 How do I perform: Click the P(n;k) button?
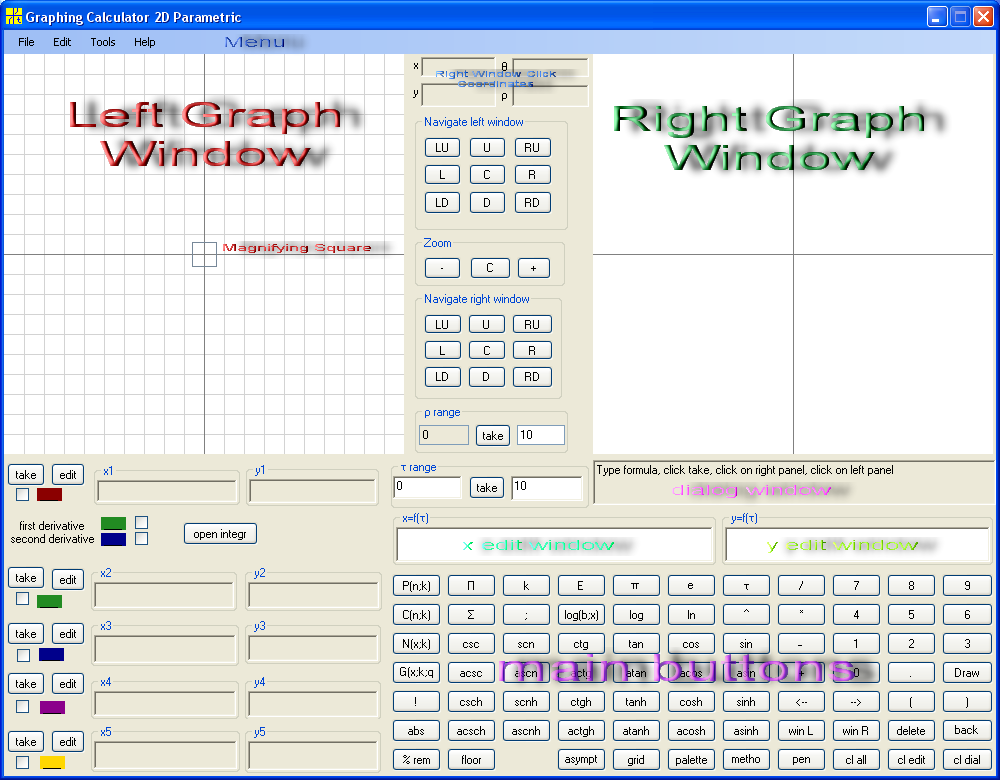[x=416, y=585]
